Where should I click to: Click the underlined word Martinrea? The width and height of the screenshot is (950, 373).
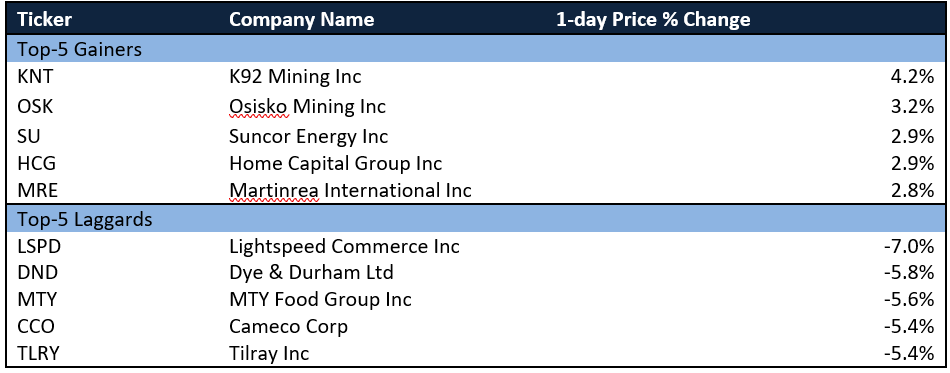click(274, 191)
